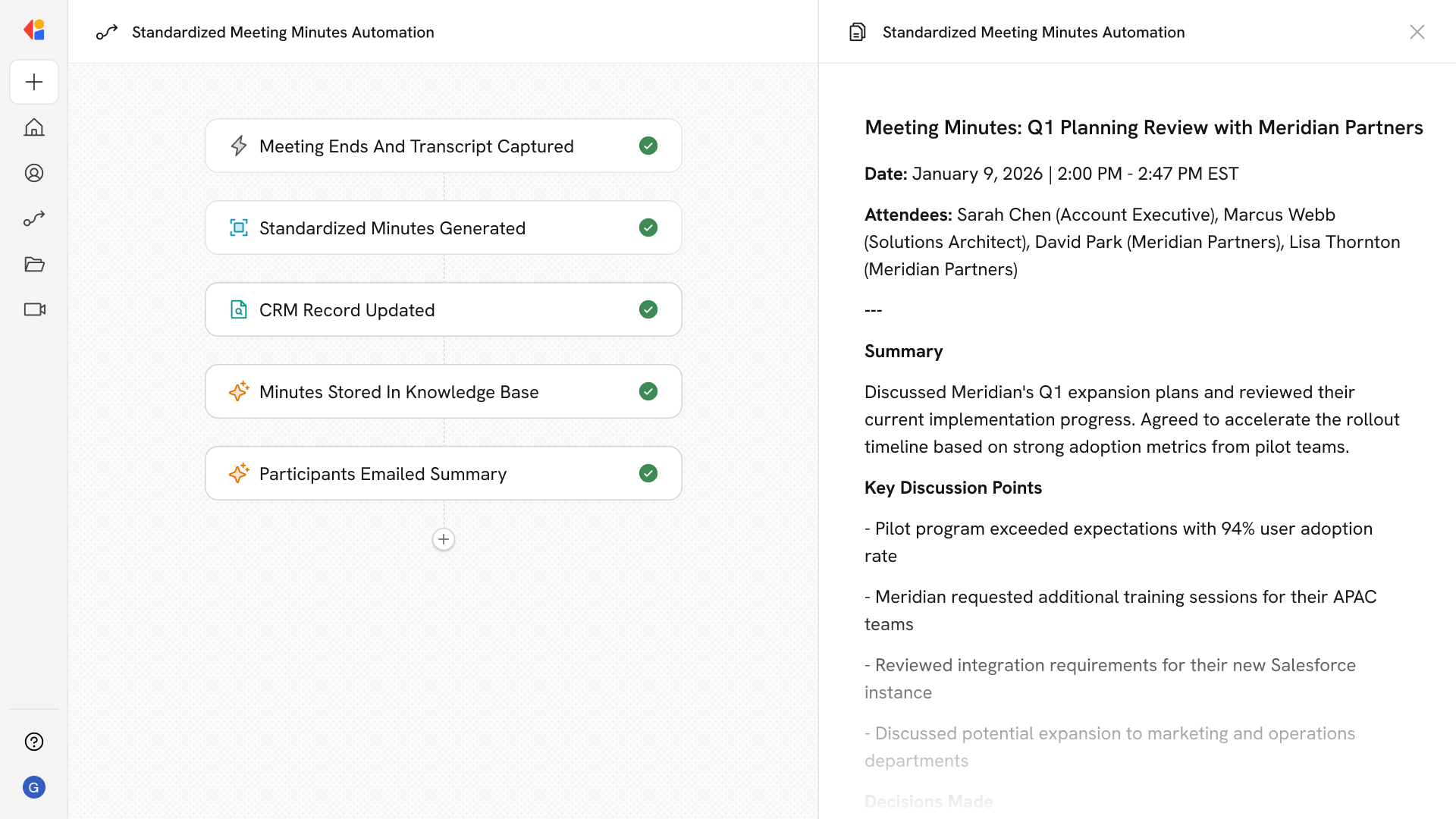
Task: Open the help question mark icon
Action: click(34, 742)
